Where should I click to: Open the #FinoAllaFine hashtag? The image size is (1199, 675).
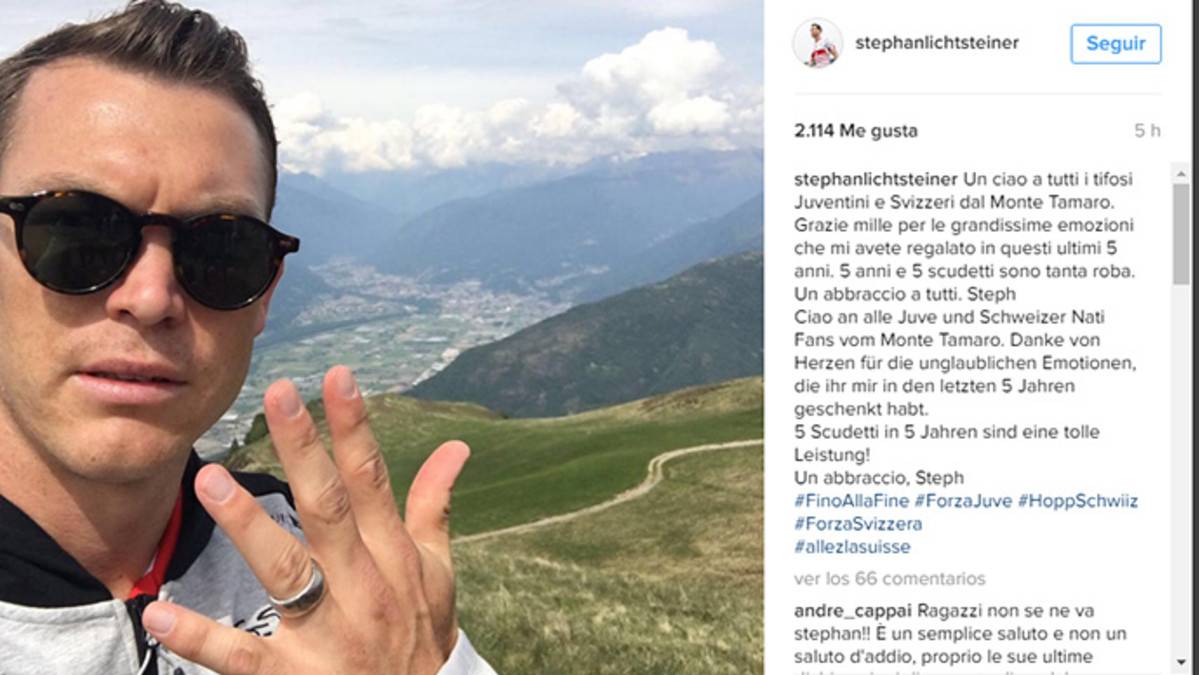click(x=851, y=501)
